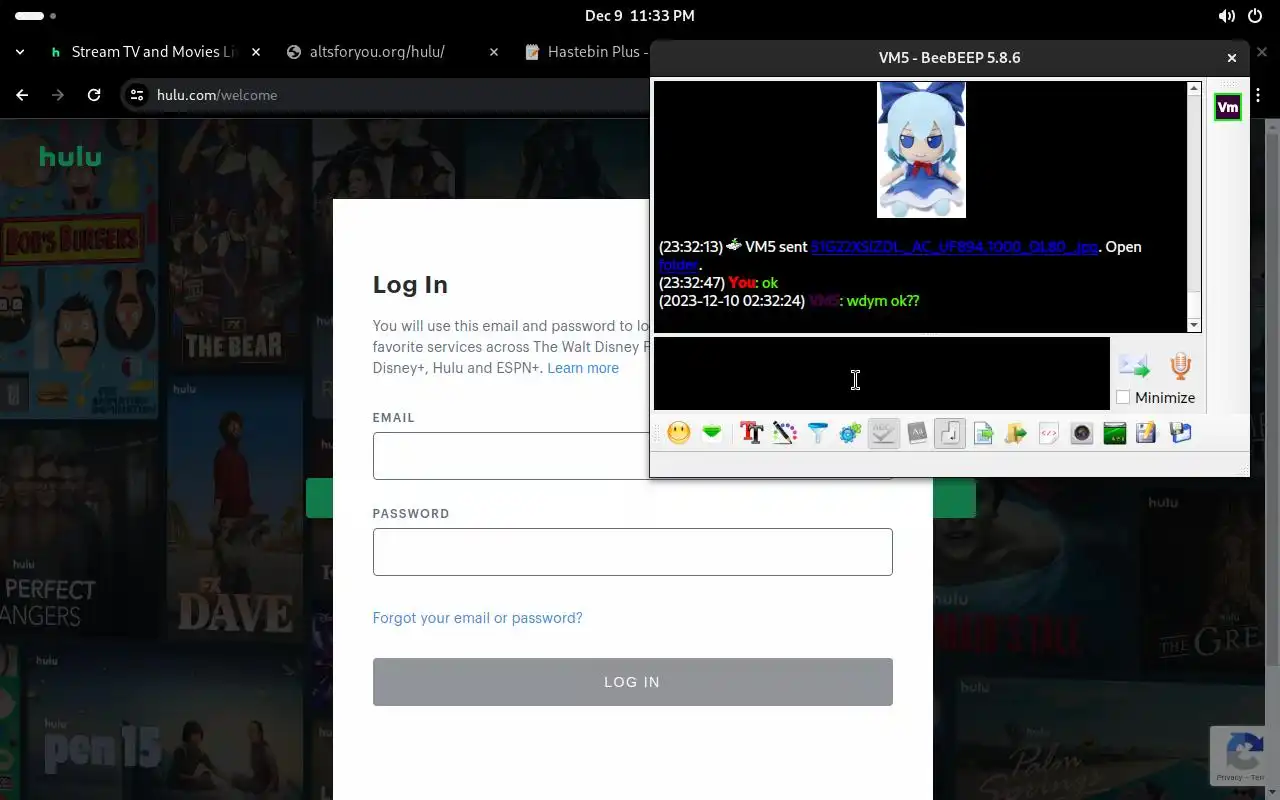This screenshot has height=800, width=1280.
Task: Open the folder link in chat
Action: coord(678,265)
